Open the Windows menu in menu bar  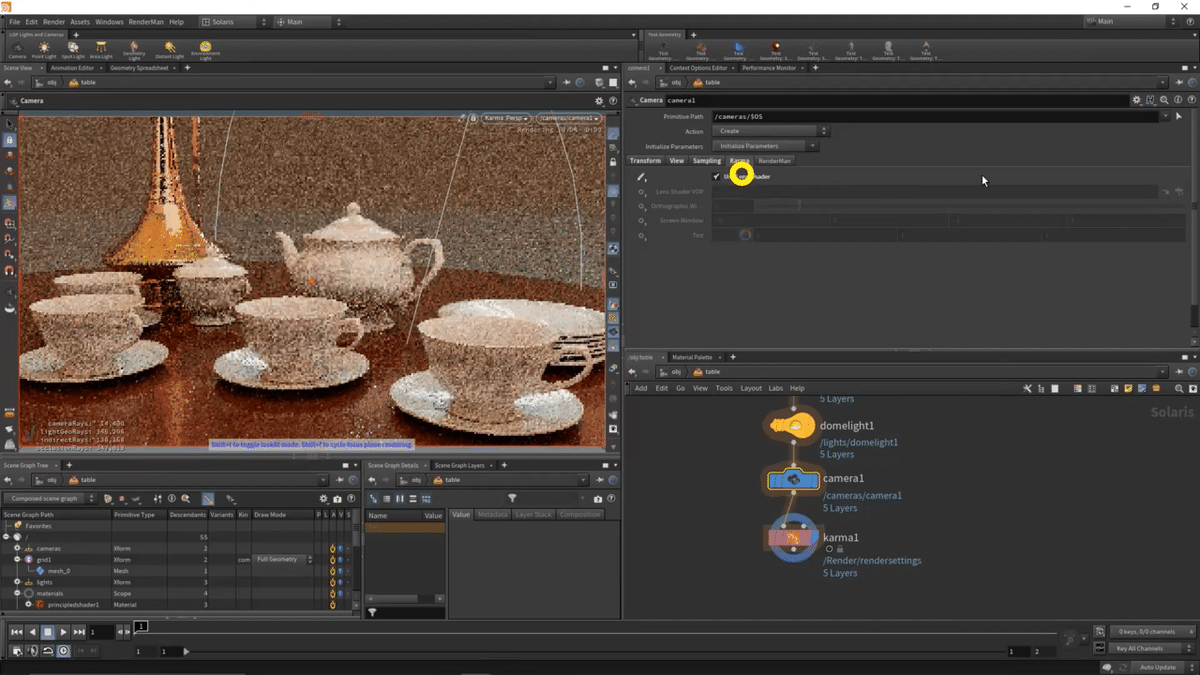pos(109,22)
